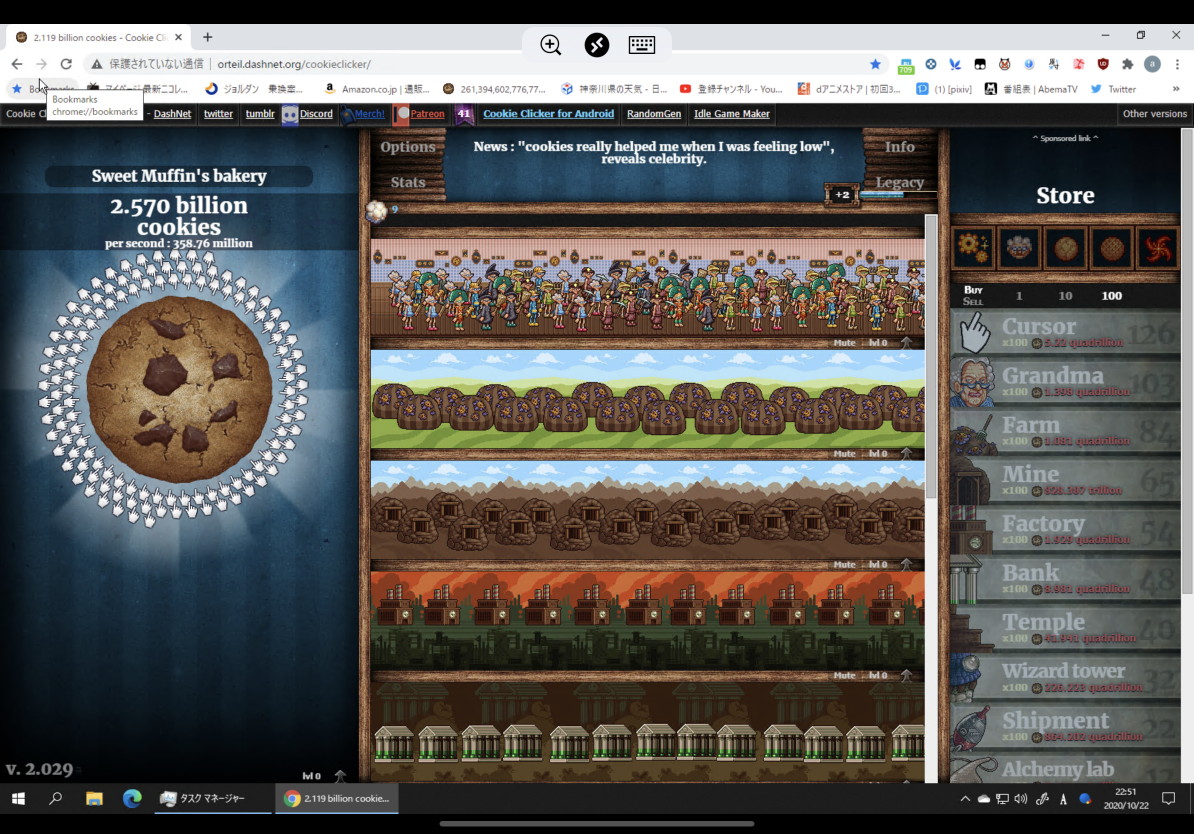Purchase Factory building in the Store

click(1065, 529)
